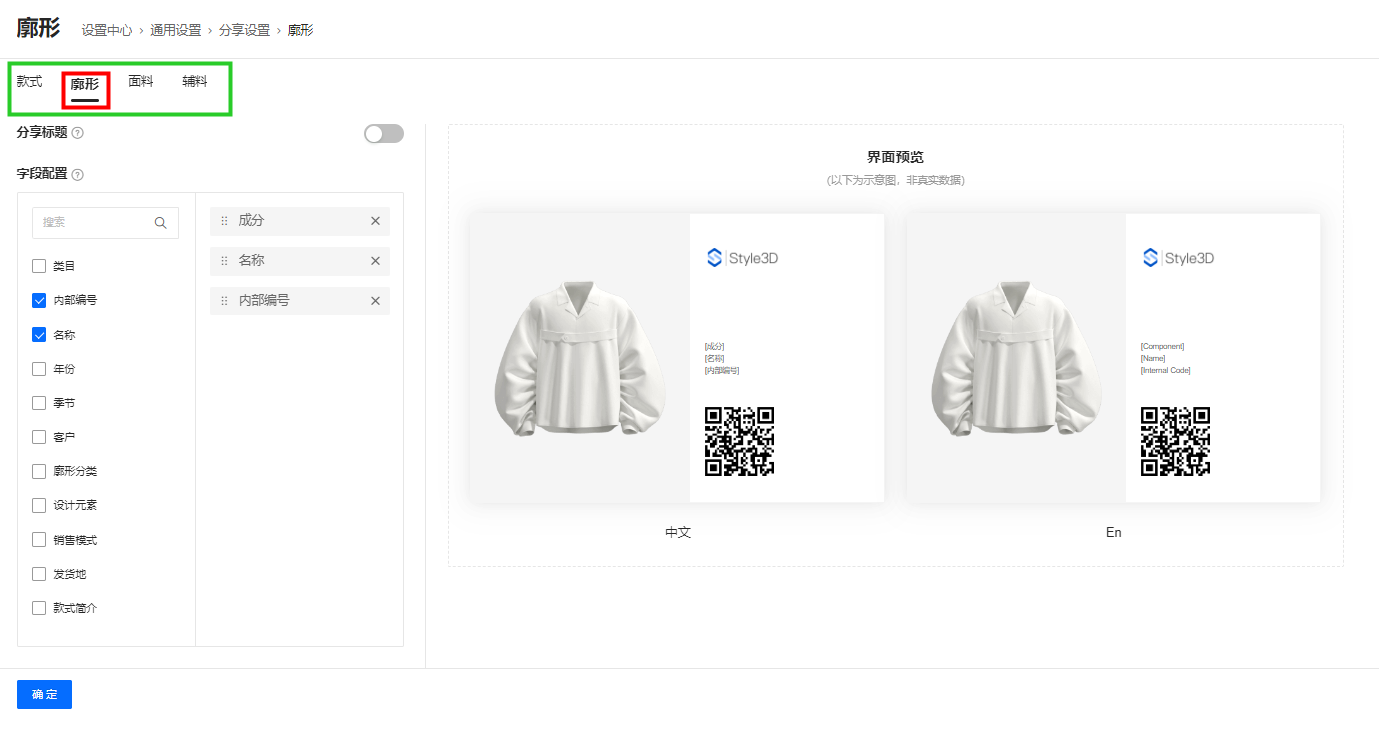Remove the 成分 field using its X icon
This screenshot has width=1379, height=734.
pyautogui.click(x=375, y=221)
